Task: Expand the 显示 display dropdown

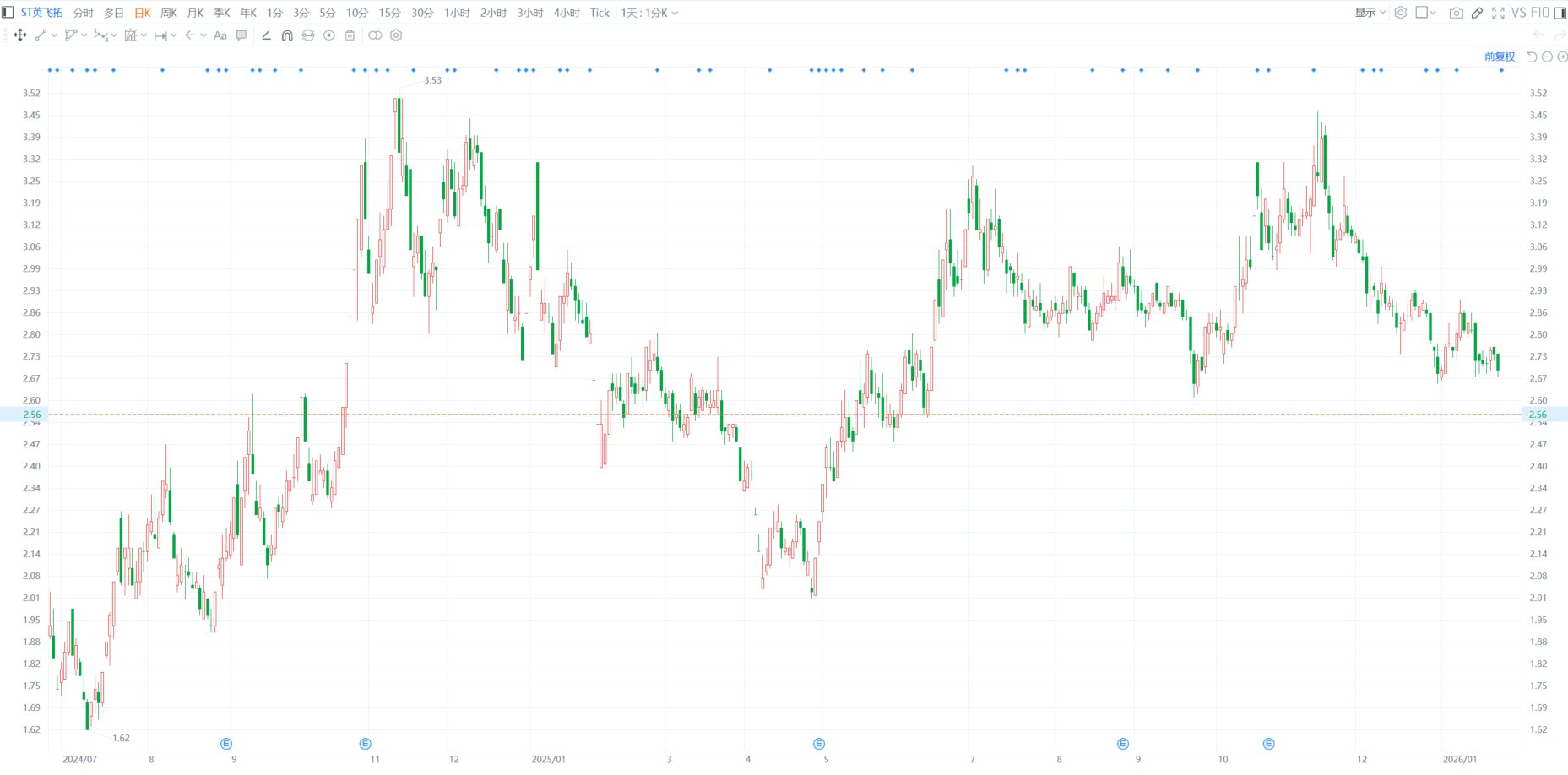Action: (x=1370, y=13)
